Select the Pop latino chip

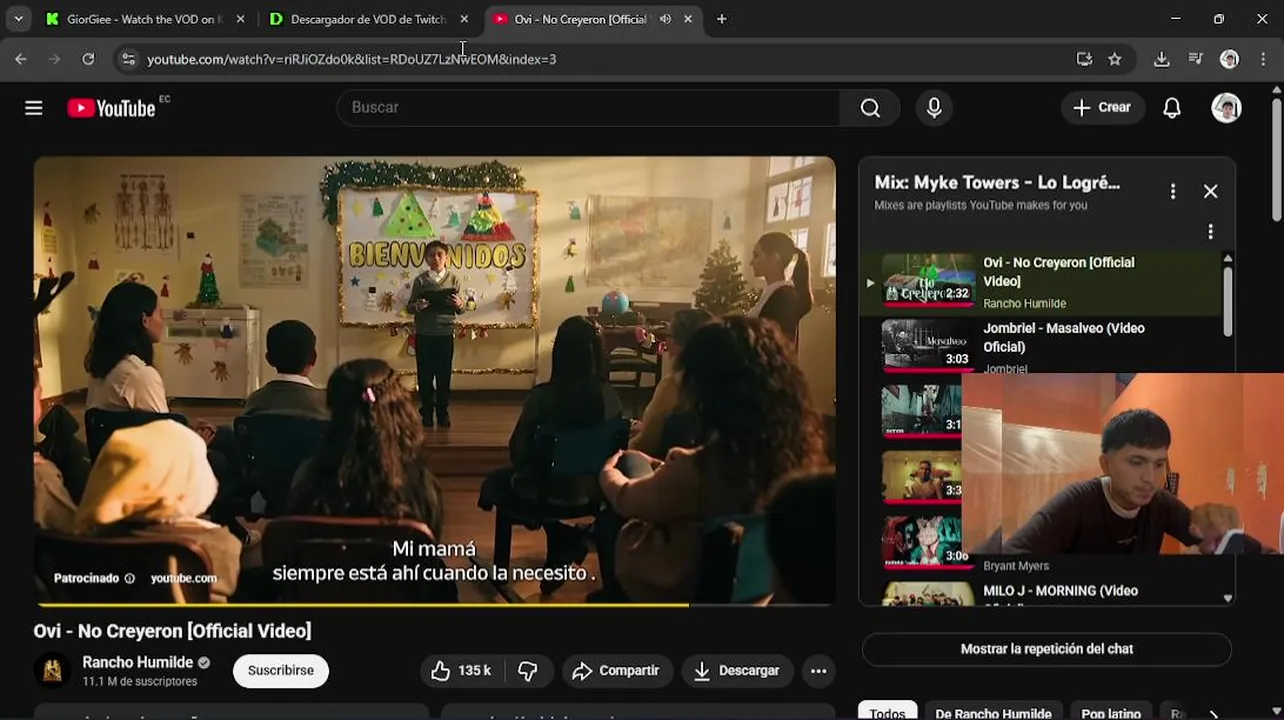tap(1111, 713)
